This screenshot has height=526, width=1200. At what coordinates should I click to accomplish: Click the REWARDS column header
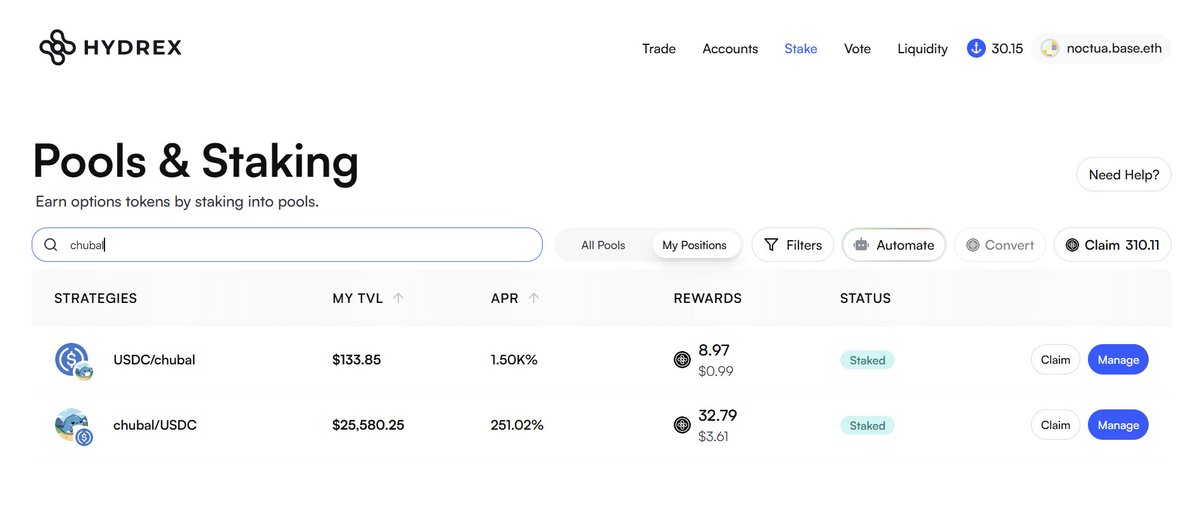pos(708,298)
